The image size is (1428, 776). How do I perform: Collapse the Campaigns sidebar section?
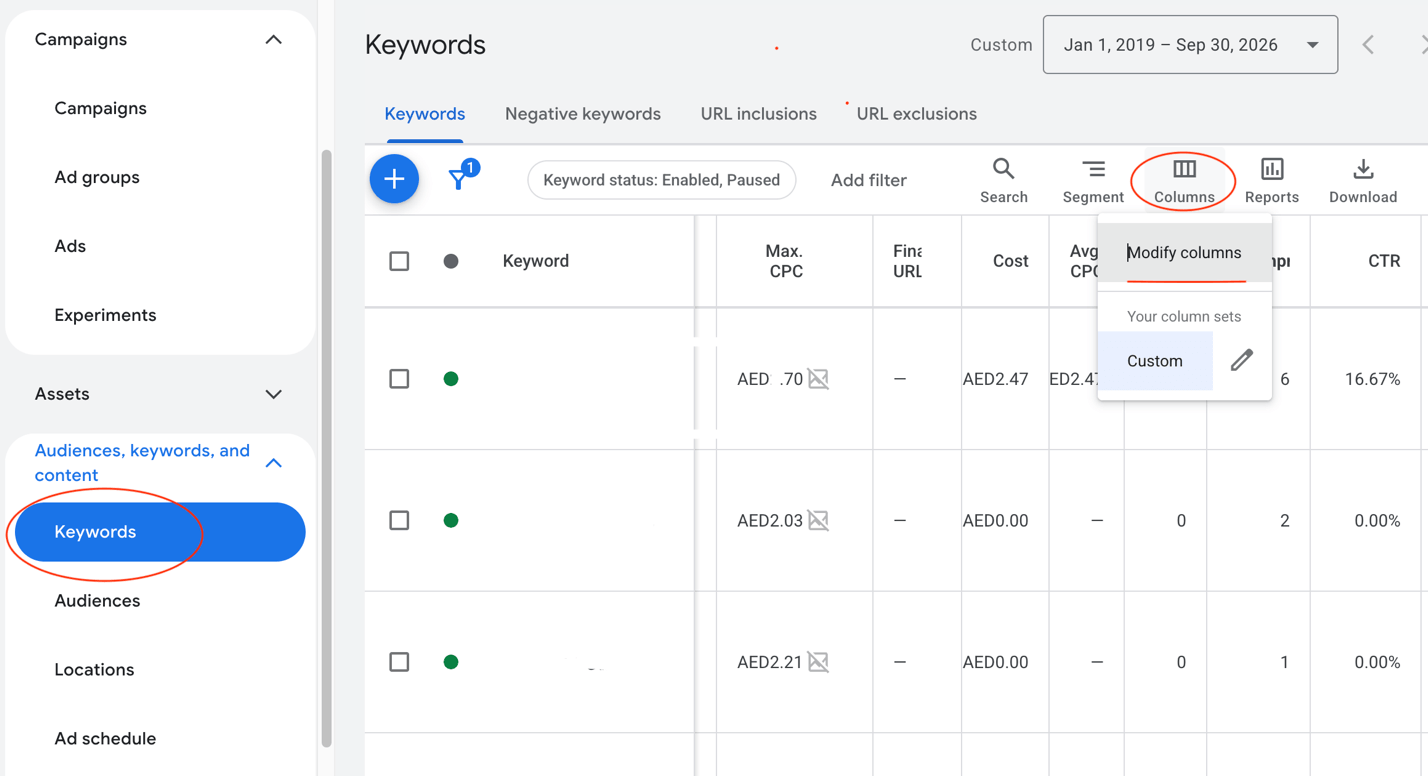(273, 40)
